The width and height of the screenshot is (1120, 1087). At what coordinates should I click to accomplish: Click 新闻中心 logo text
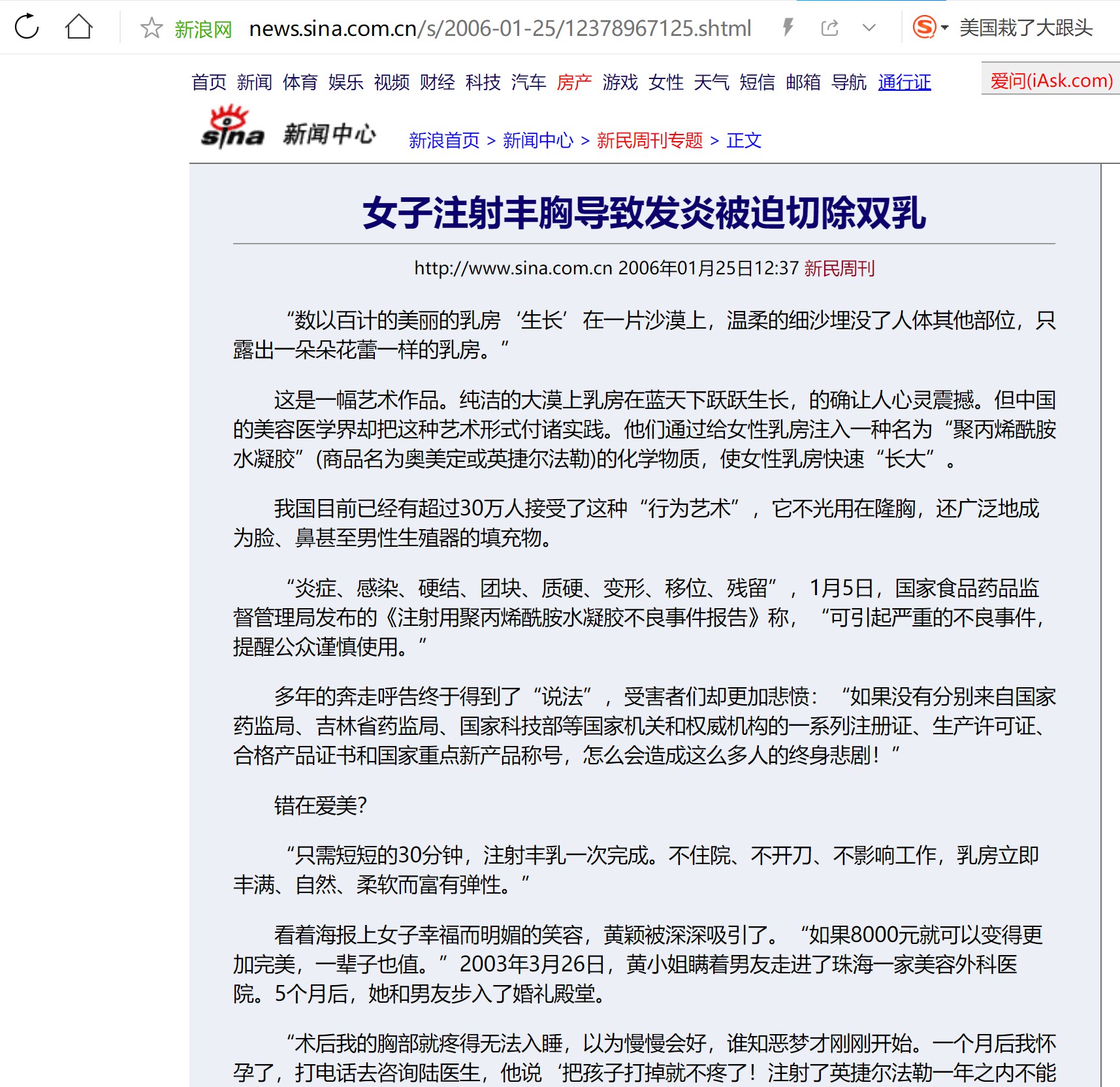[x=329, y=134]
